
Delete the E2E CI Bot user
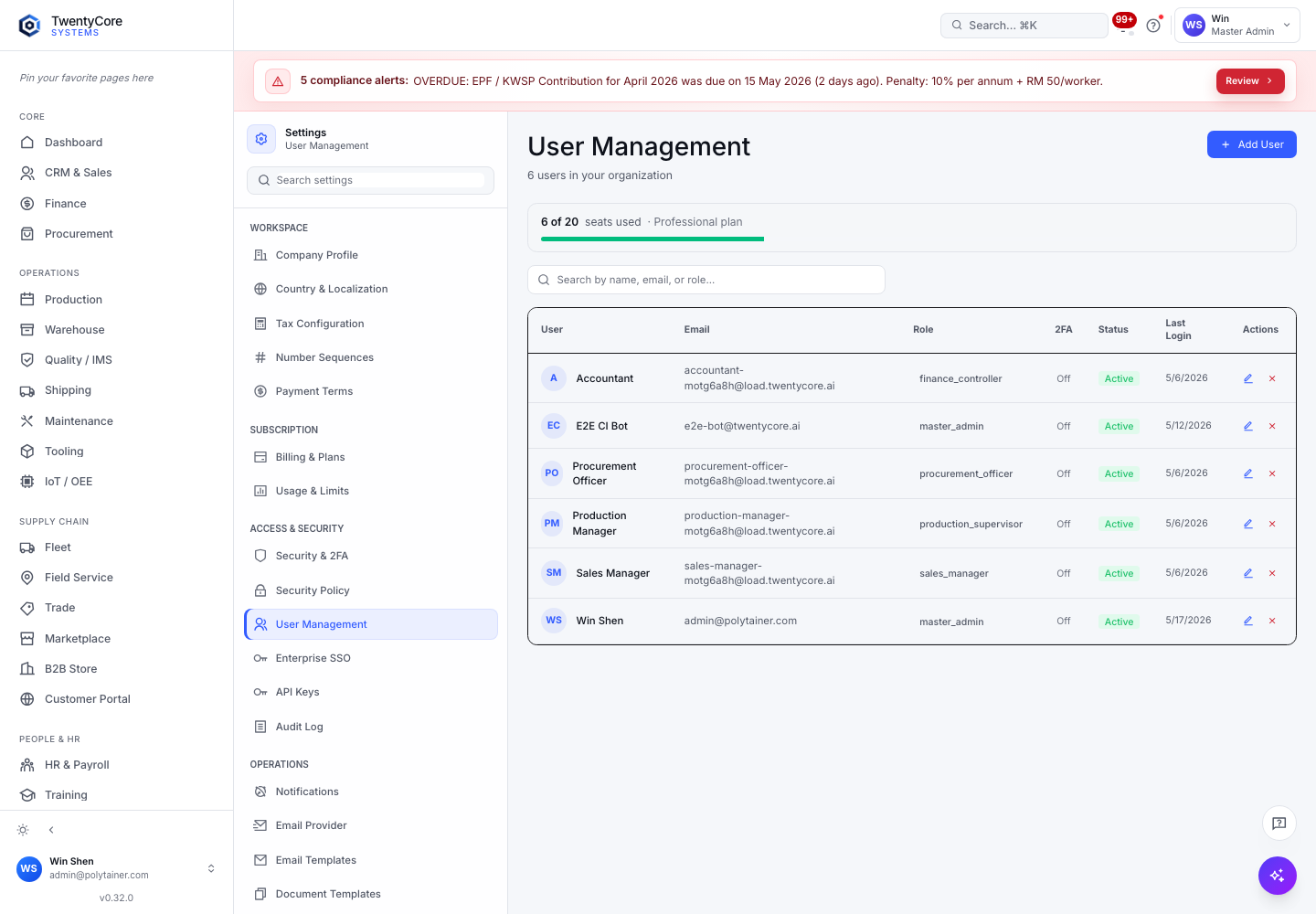click(x=1272, y=426)
